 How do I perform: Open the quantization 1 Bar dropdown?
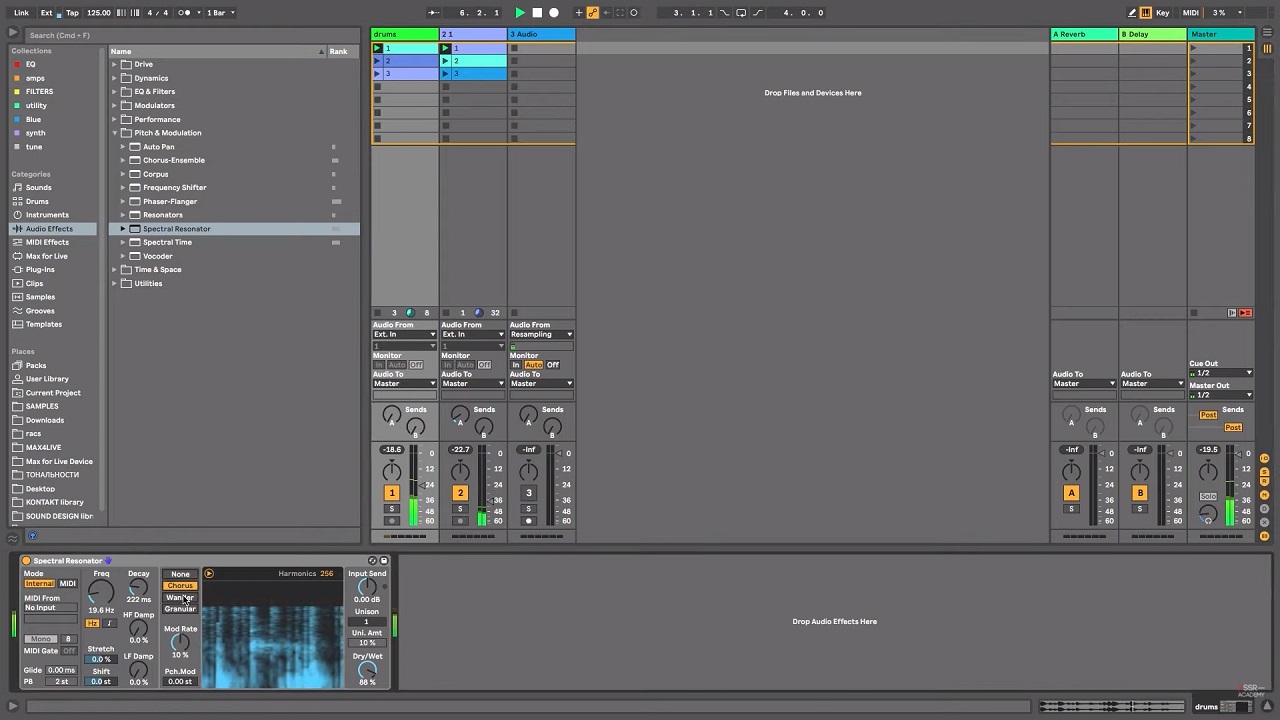(220, 13)
